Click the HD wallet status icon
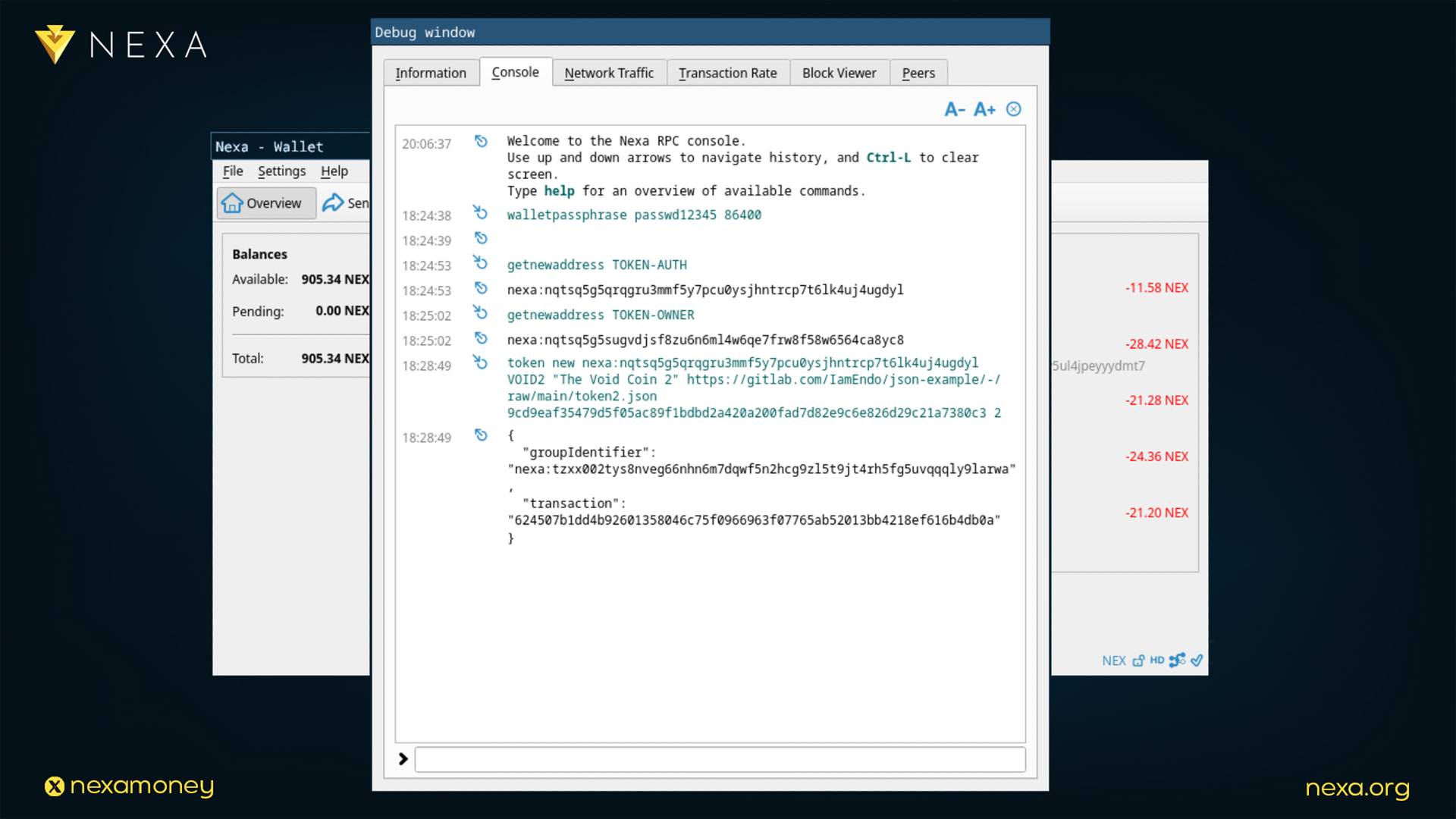 1156,661
